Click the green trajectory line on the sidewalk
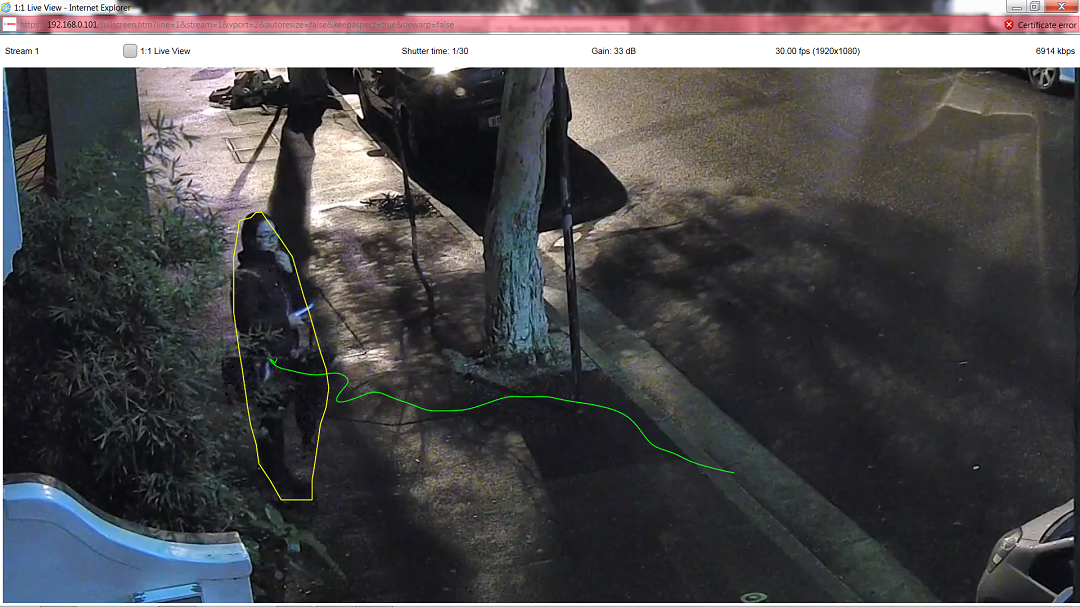This screenshot has height=607, width=1080. click(x=520, y=398)
